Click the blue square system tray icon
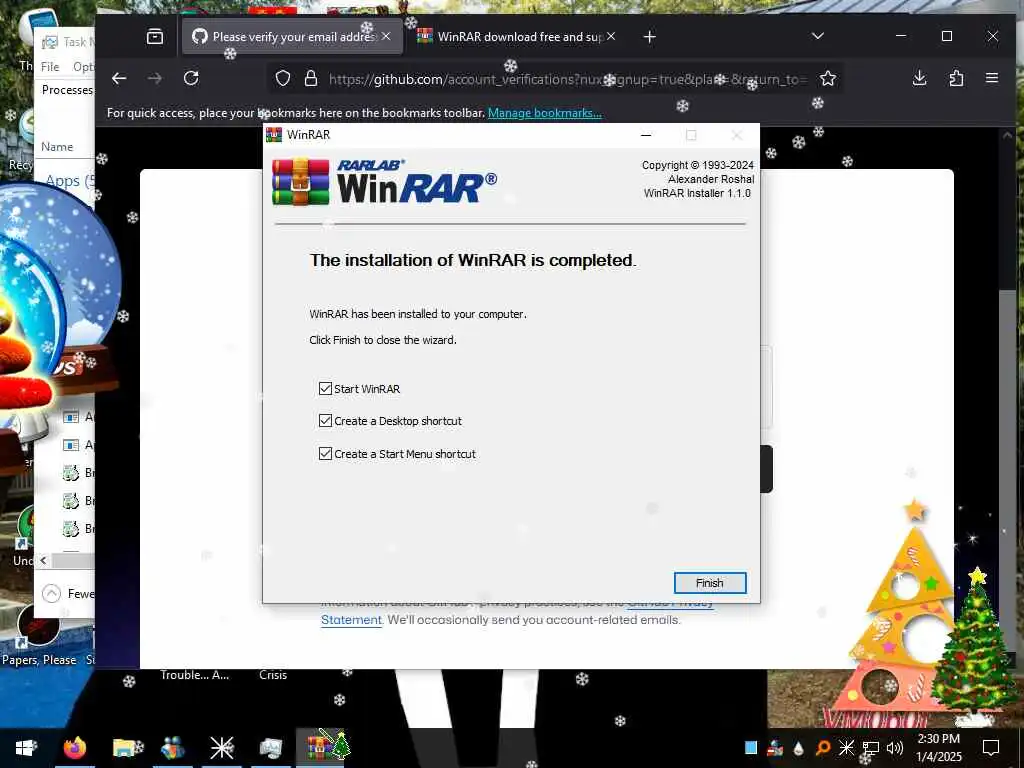 [751, 748]
